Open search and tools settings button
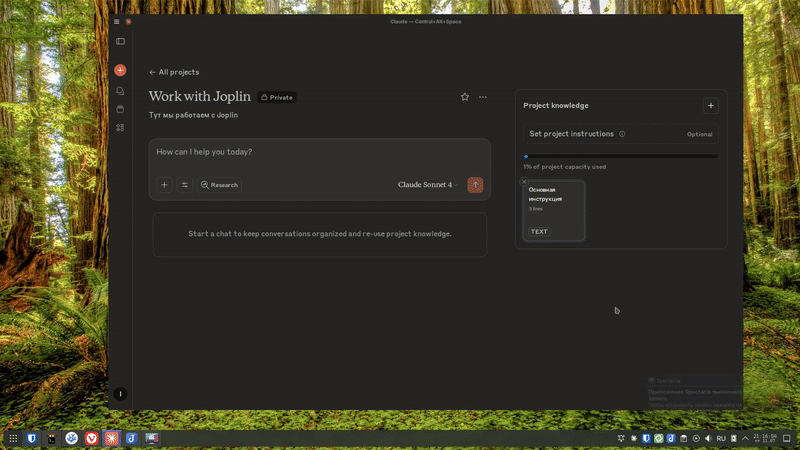The width and height of the screenshot is (800, 450). [x=185, y=185]
